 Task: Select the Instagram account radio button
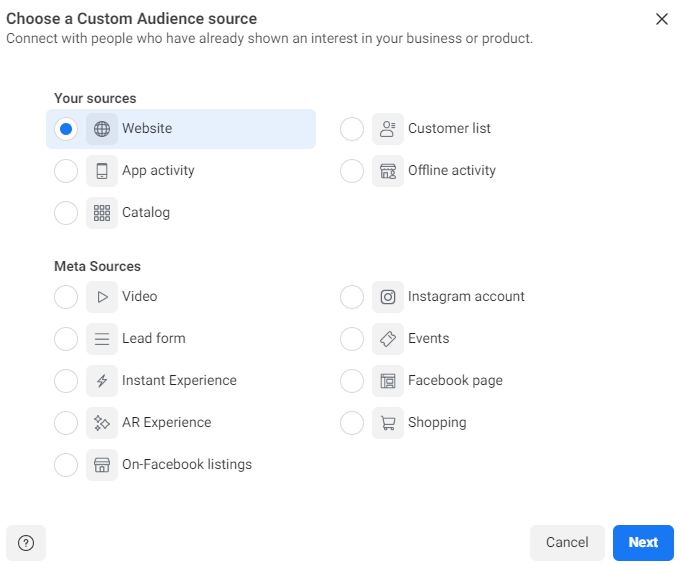(x=352, y=297)
